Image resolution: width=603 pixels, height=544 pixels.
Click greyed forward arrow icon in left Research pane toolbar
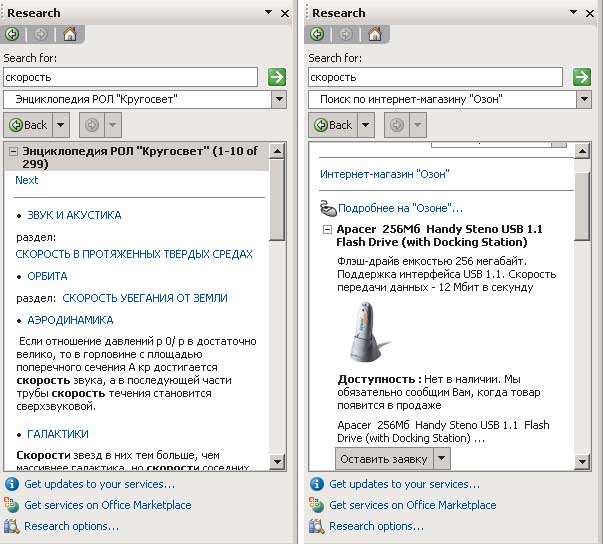tap(41, 35)
